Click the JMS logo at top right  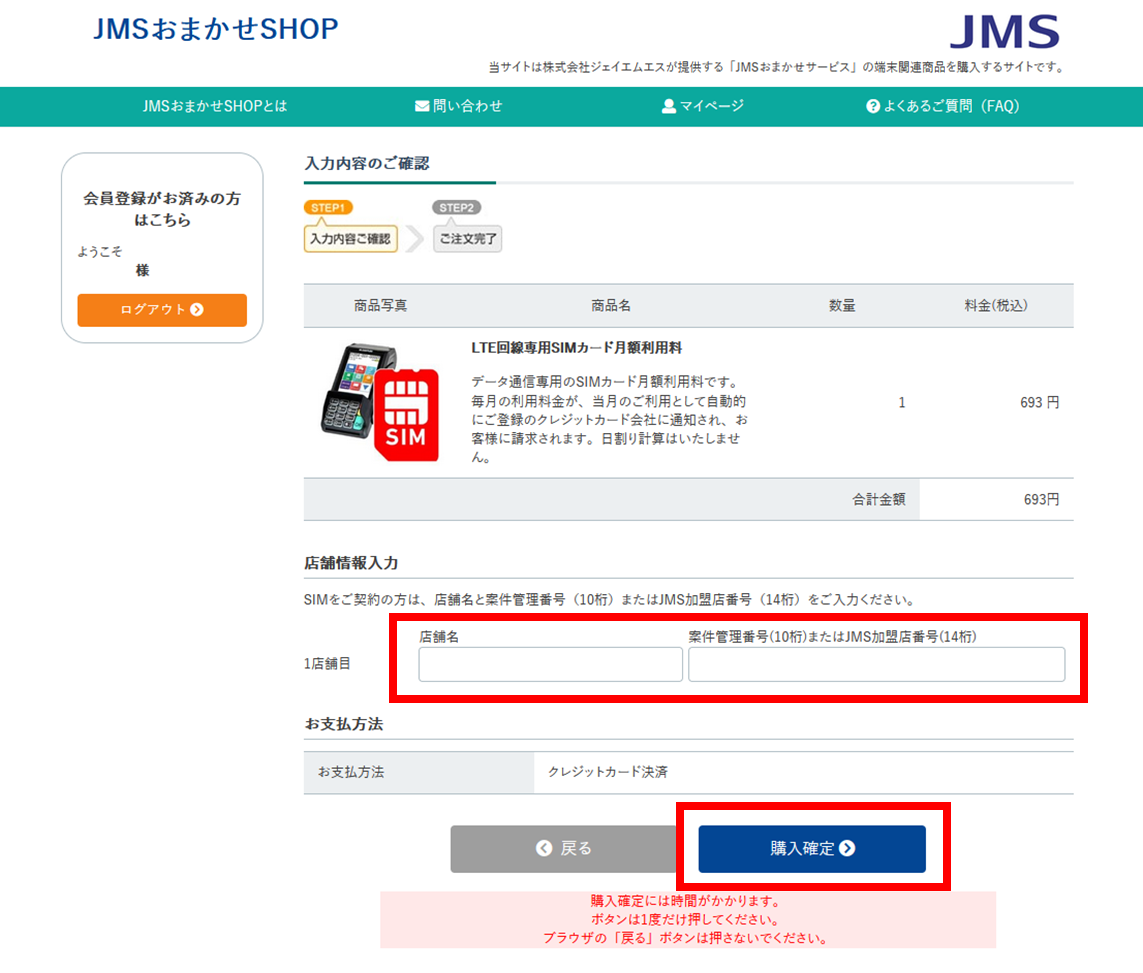point(1004,31)
